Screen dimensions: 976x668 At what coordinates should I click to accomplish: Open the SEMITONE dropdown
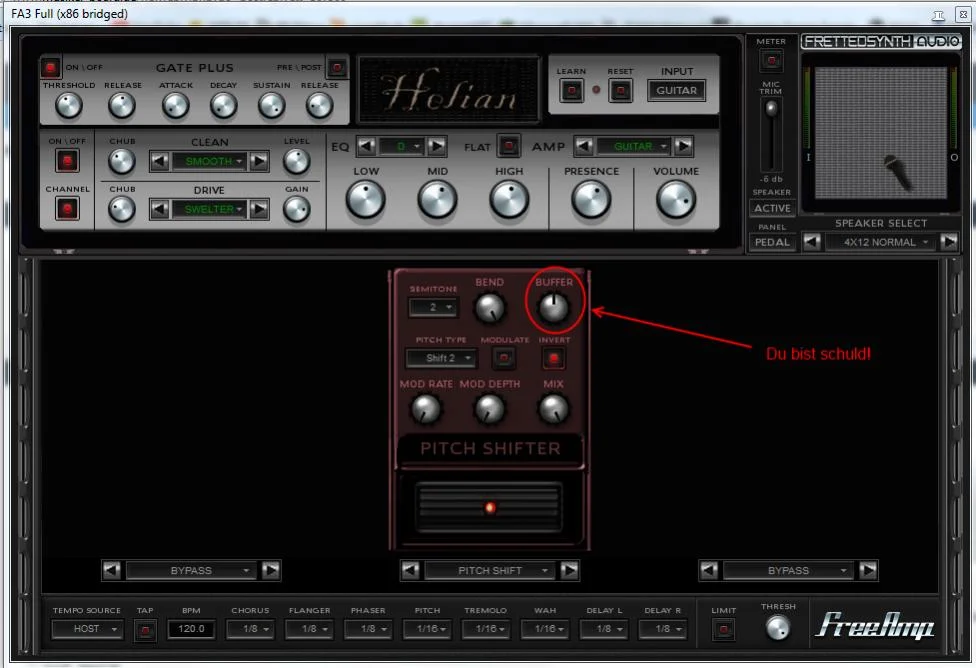pos(433,307)
